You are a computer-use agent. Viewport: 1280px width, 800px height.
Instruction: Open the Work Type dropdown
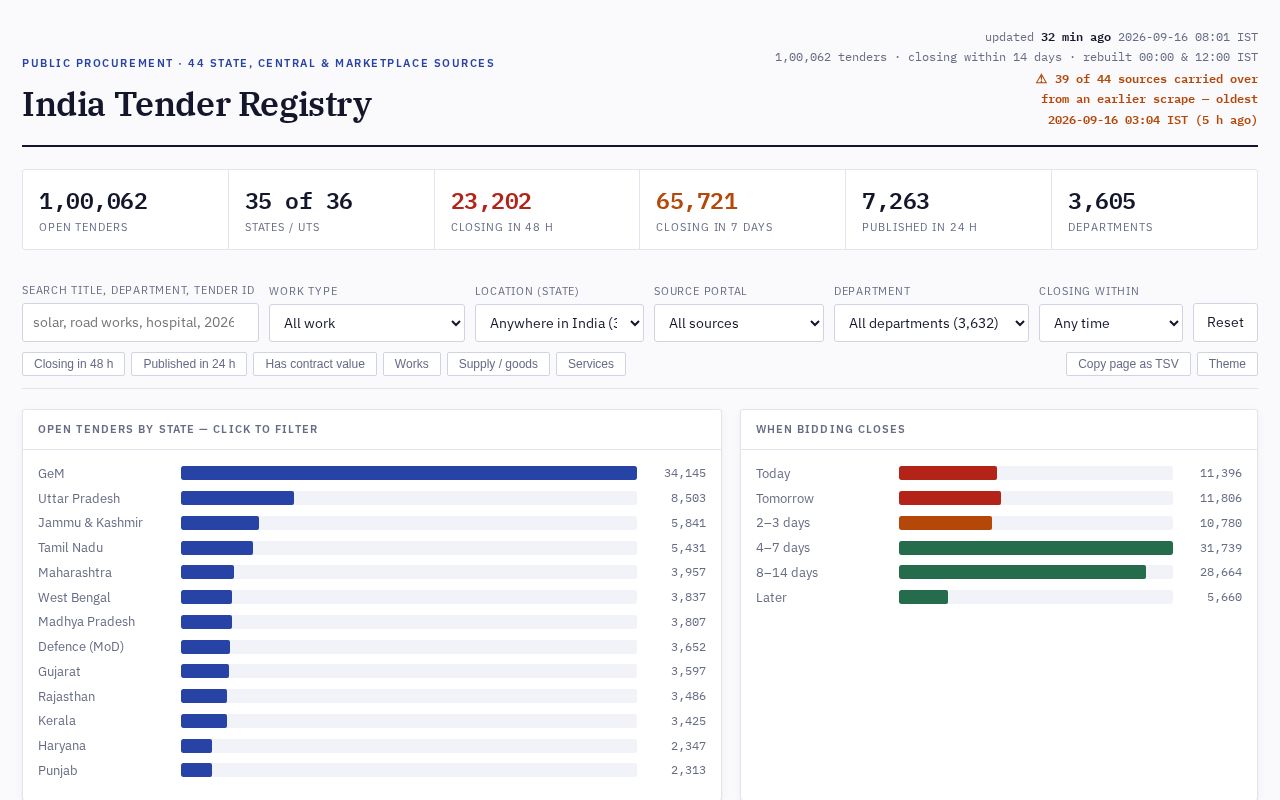click(x=367, y=323)
